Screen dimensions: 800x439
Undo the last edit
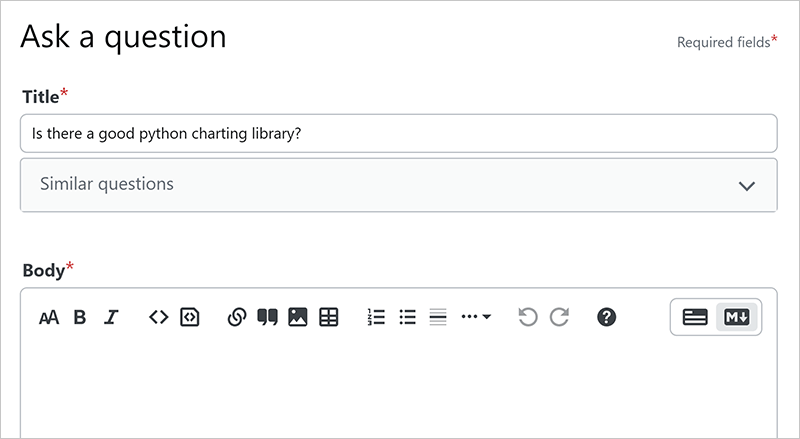(x=528, y=317)
